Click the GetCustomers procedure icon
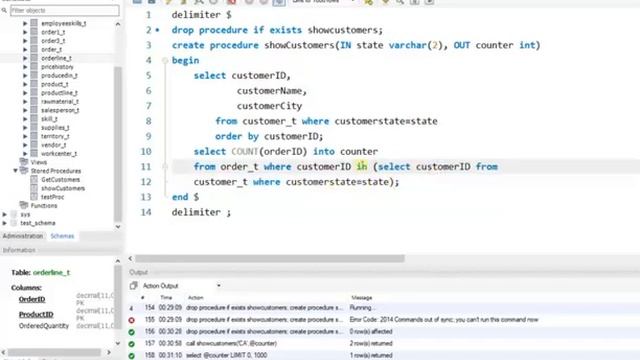This screenshot has width=640, height=360. tap(34, 180)
